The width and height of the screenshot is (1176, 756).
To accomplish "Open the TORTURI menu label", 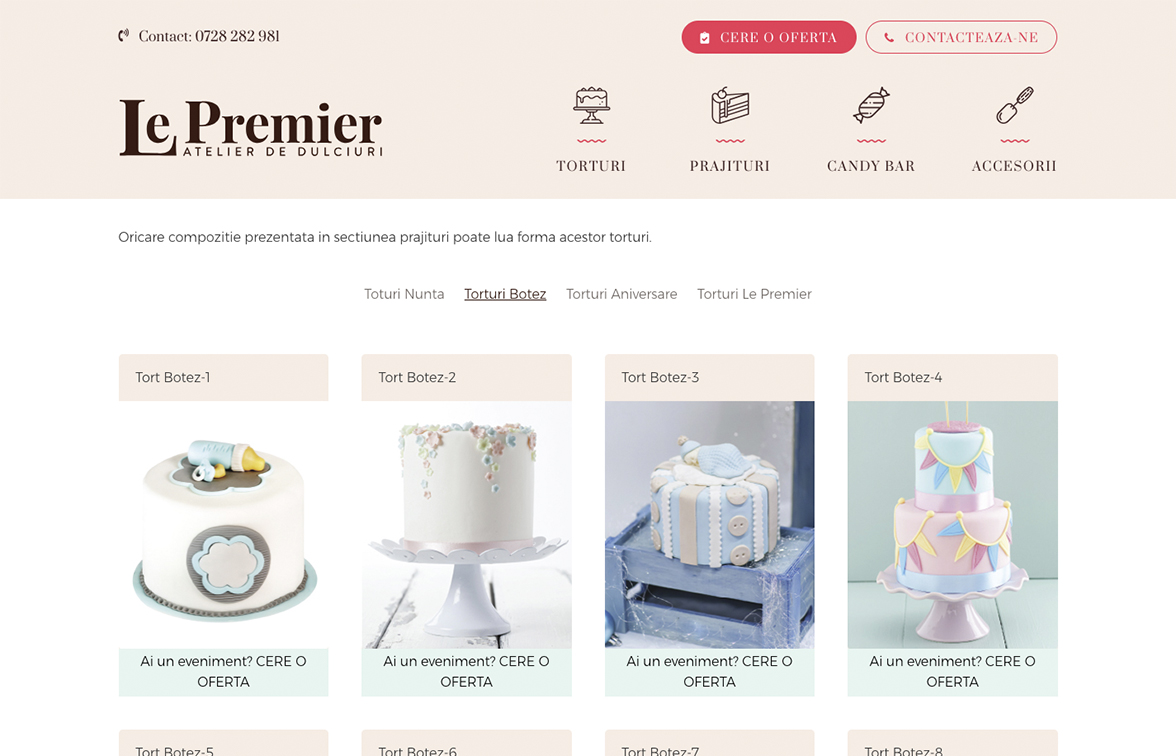I will pos(591,166).
